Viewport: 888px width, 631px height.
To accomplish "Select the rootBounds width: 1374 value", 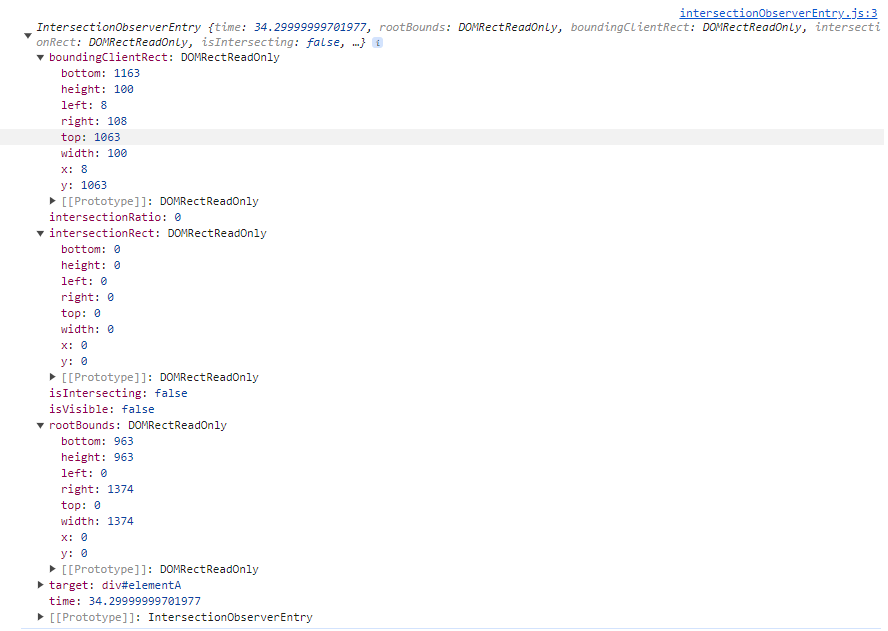I will tap(121, 521).
